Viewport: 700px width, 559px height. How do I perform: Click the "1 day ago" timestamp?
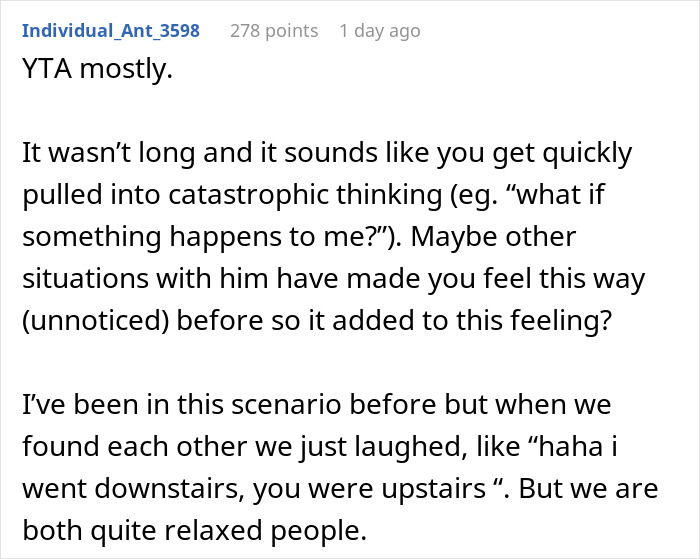click(x=380, y=31)
